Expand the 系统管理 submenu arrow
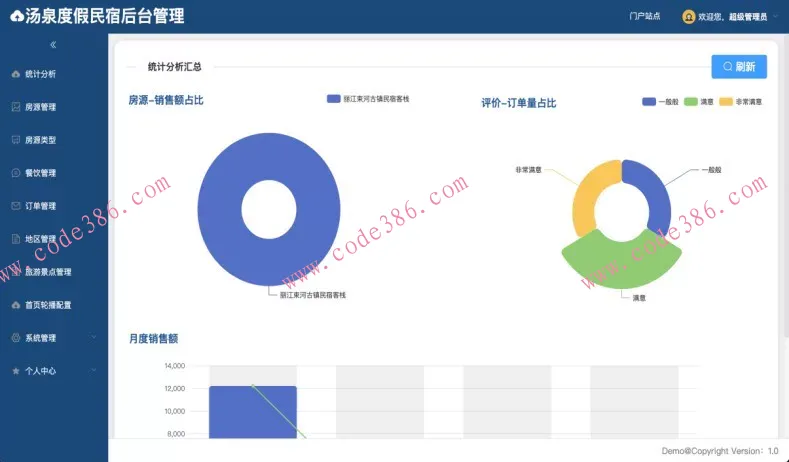The width and height of the screenshot is (789, 462). (94, 337)
